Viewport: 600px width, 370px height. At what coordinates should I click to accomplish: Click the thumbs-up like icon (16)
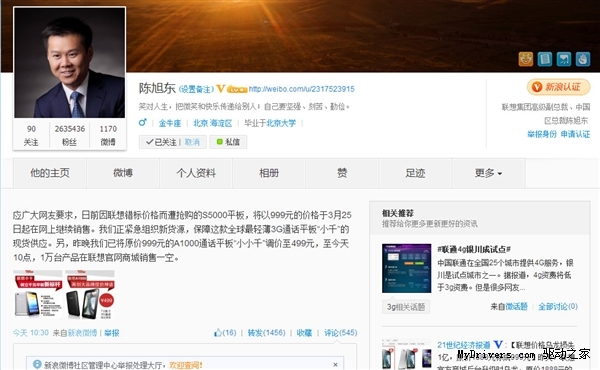tap(217, 333)
